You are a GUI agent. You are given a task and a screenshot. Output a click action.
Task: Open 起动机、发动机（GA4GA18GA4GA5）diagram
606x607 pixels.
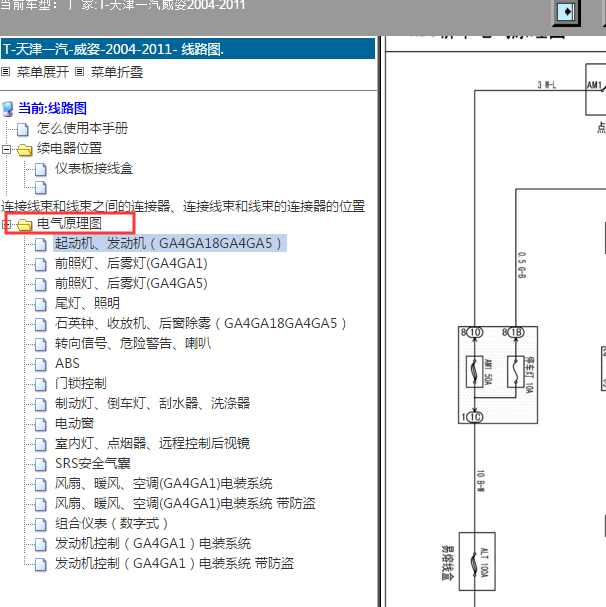170,243
